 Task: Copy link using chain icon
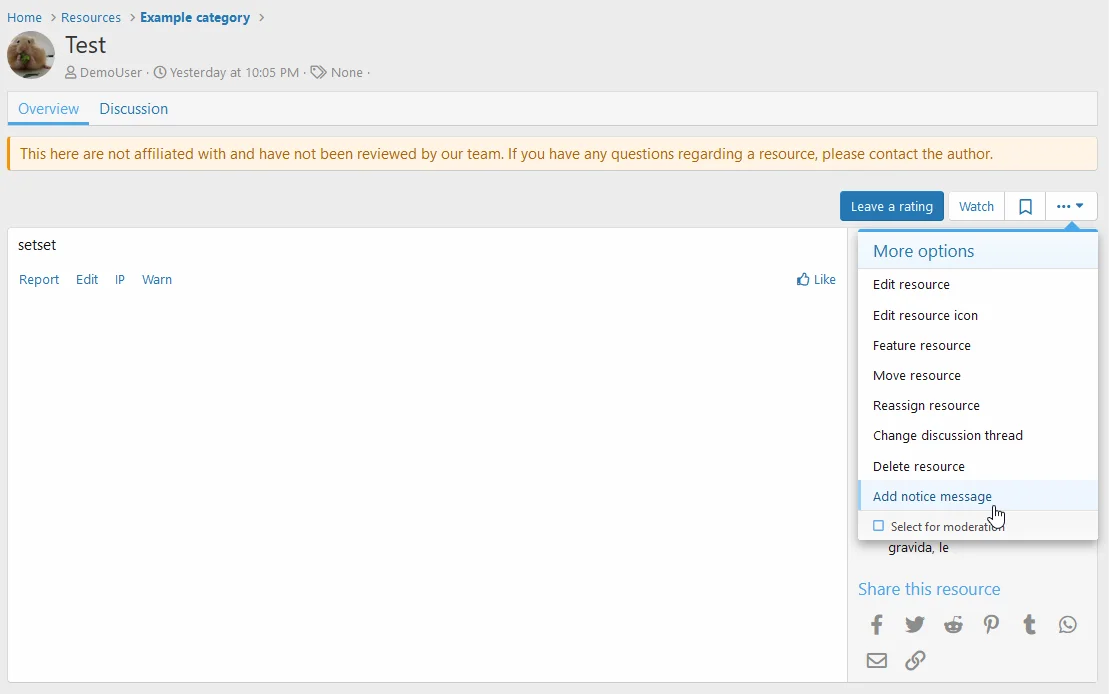[915, 660]
